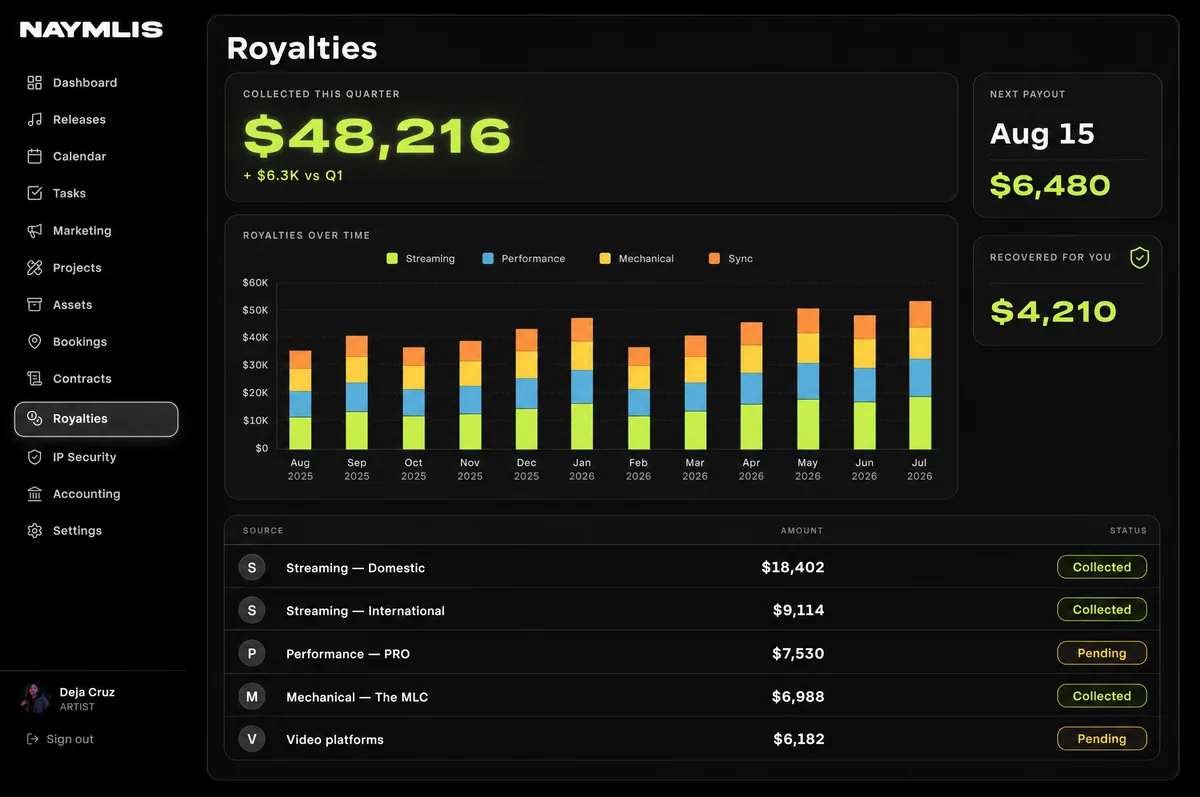Open the IP Security shield icon
The width and height of the screenshot is (1200, 797).
pos(35,457)
